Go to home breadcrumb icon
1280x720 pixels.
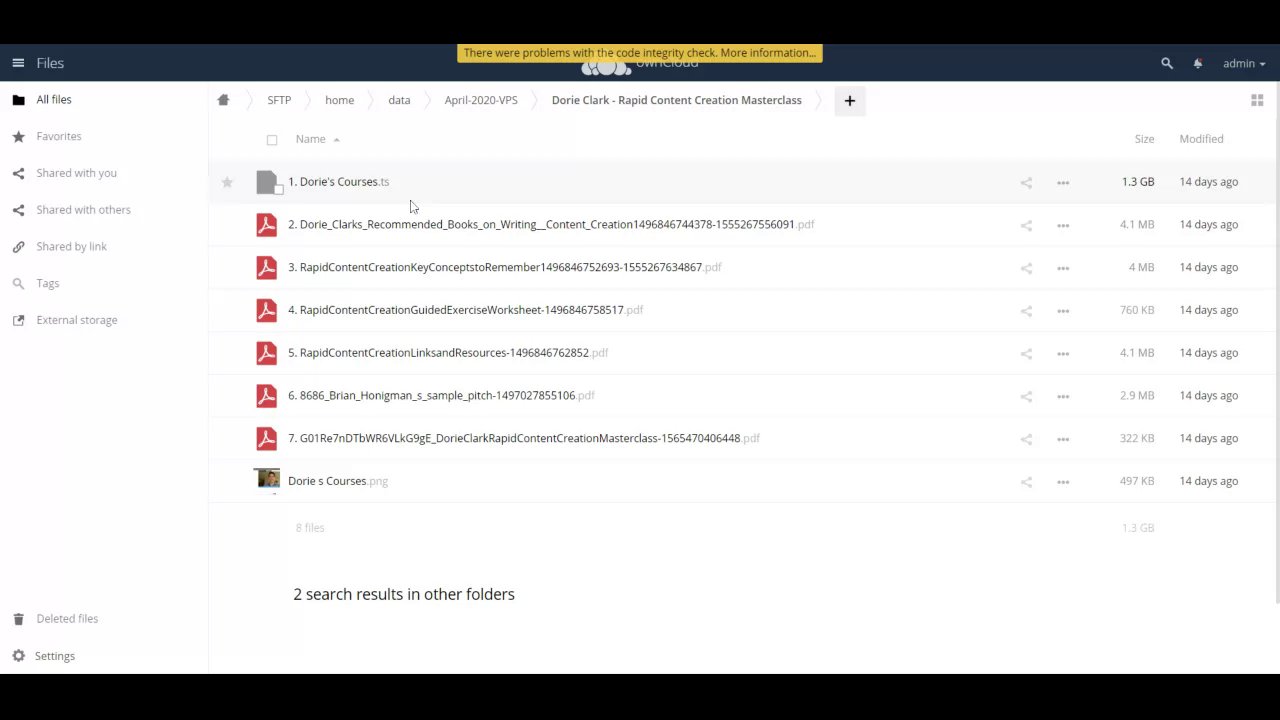[x=223, y=100]
